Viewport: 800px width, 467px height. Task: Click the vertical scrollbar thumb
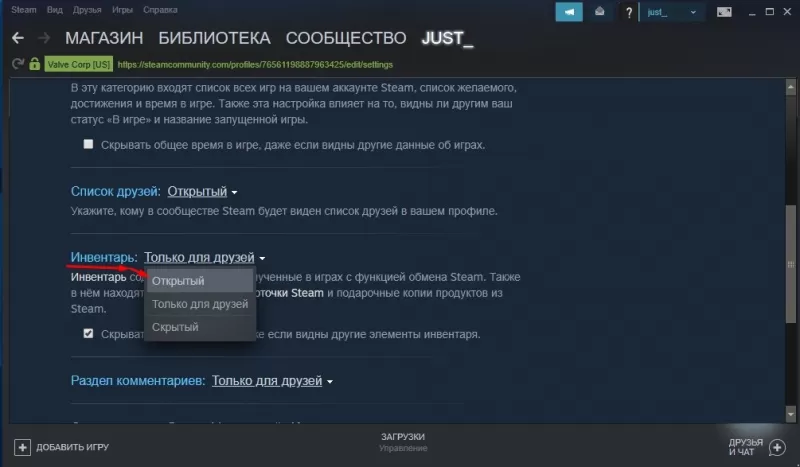point(791,264)
